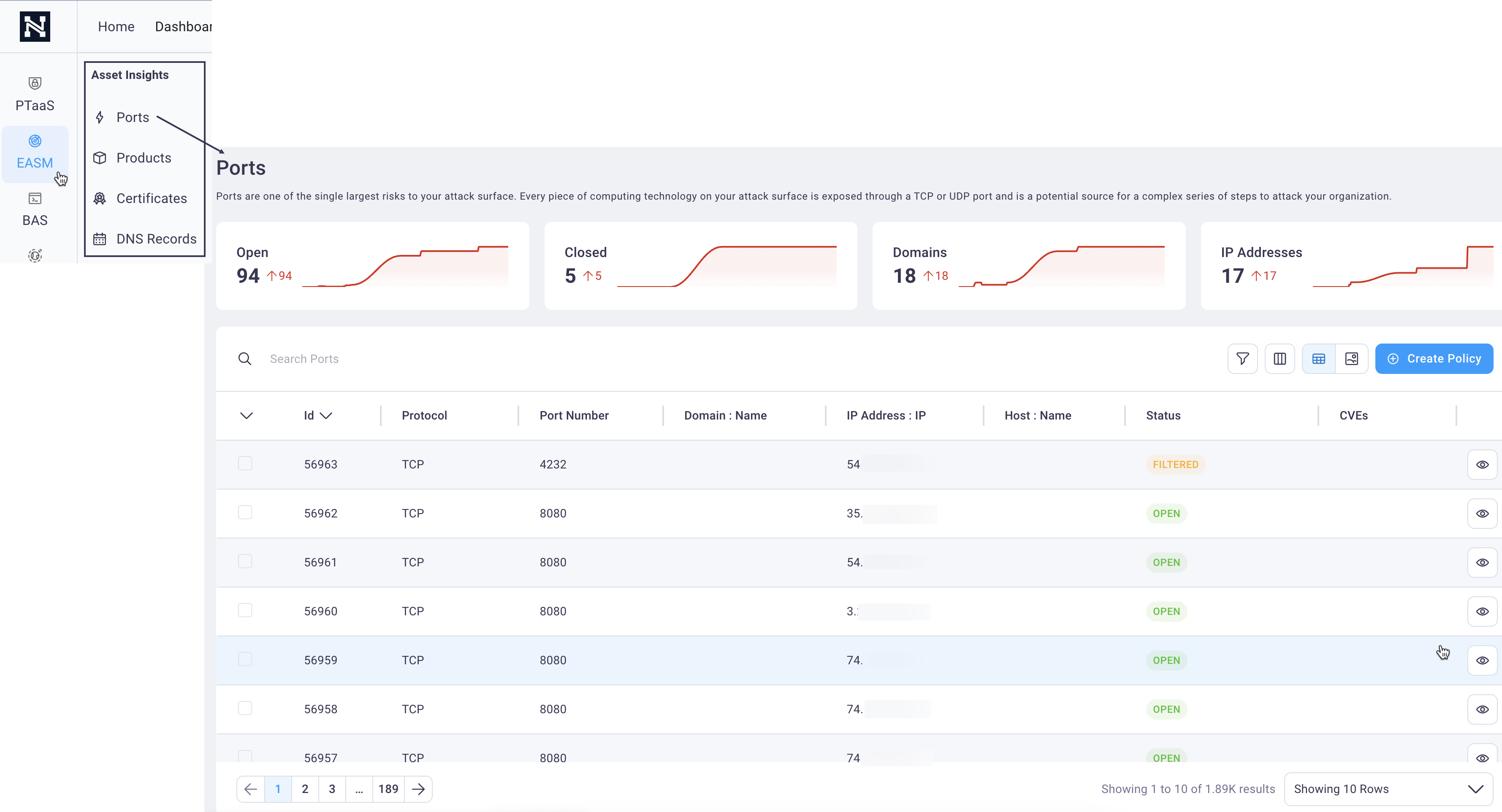The width and height of the screenshot is (1502, 812).
Task: Check the row 56961 checkbox
Action: 245,561
